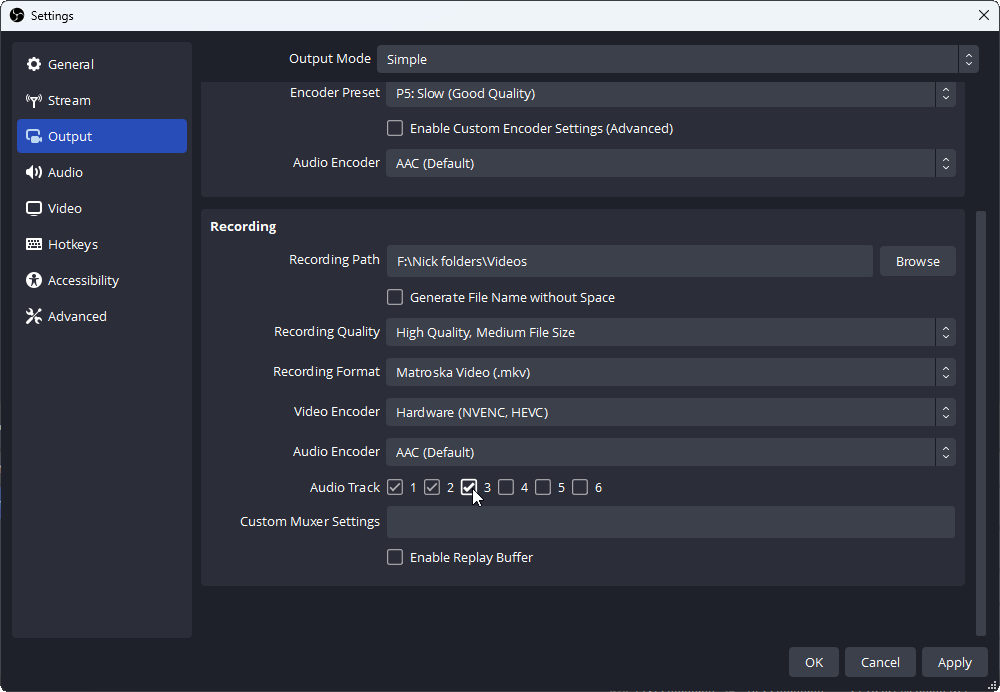Toggle the Enable Replay Buffer checkbox
The width and height of the screenshot is (1000, 692).
coord(395,558)
